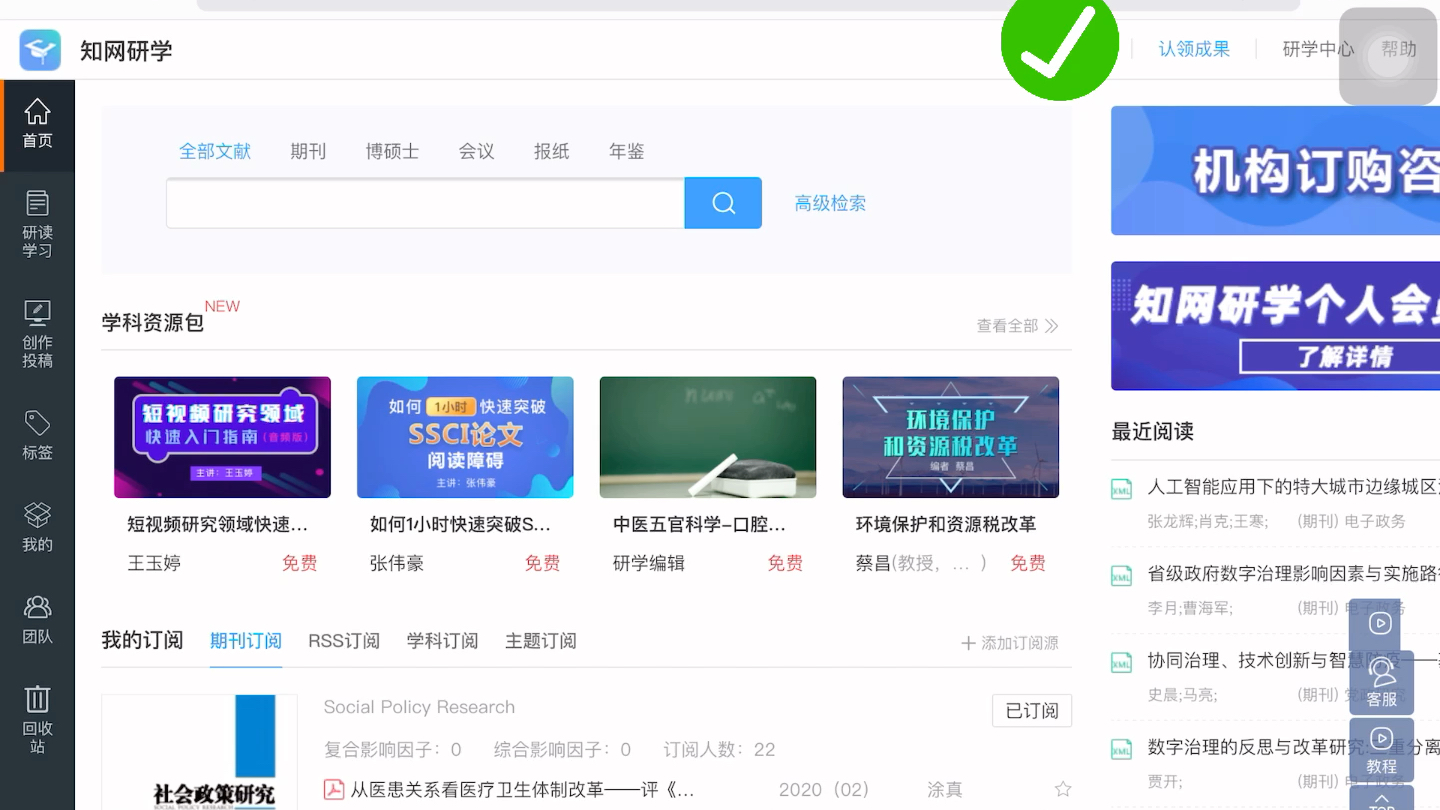The image size is (1440, 810).
Task: Open 标签 in the sidebar
Action: click(x=37, y=435)
